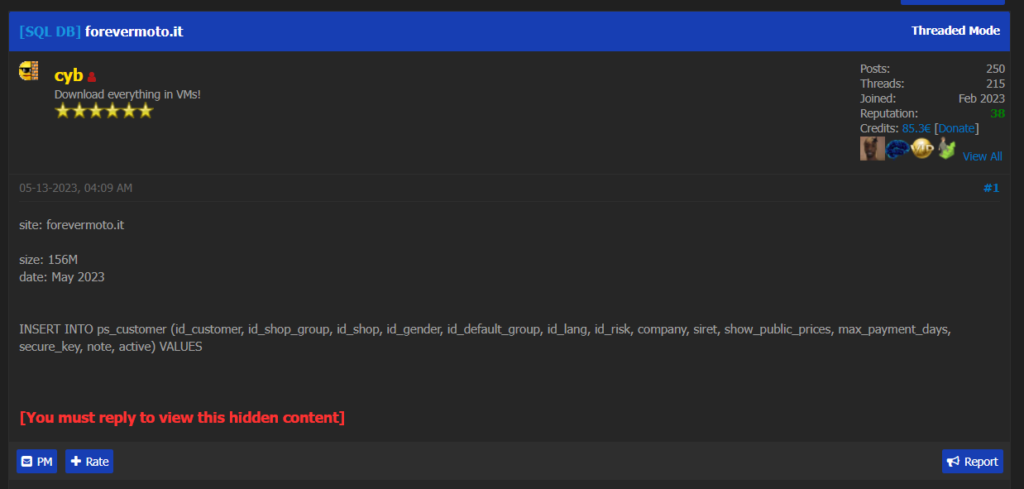Viewport: 1024px width, 489px height.
Task: Report this post
Action: click(972, 461)
